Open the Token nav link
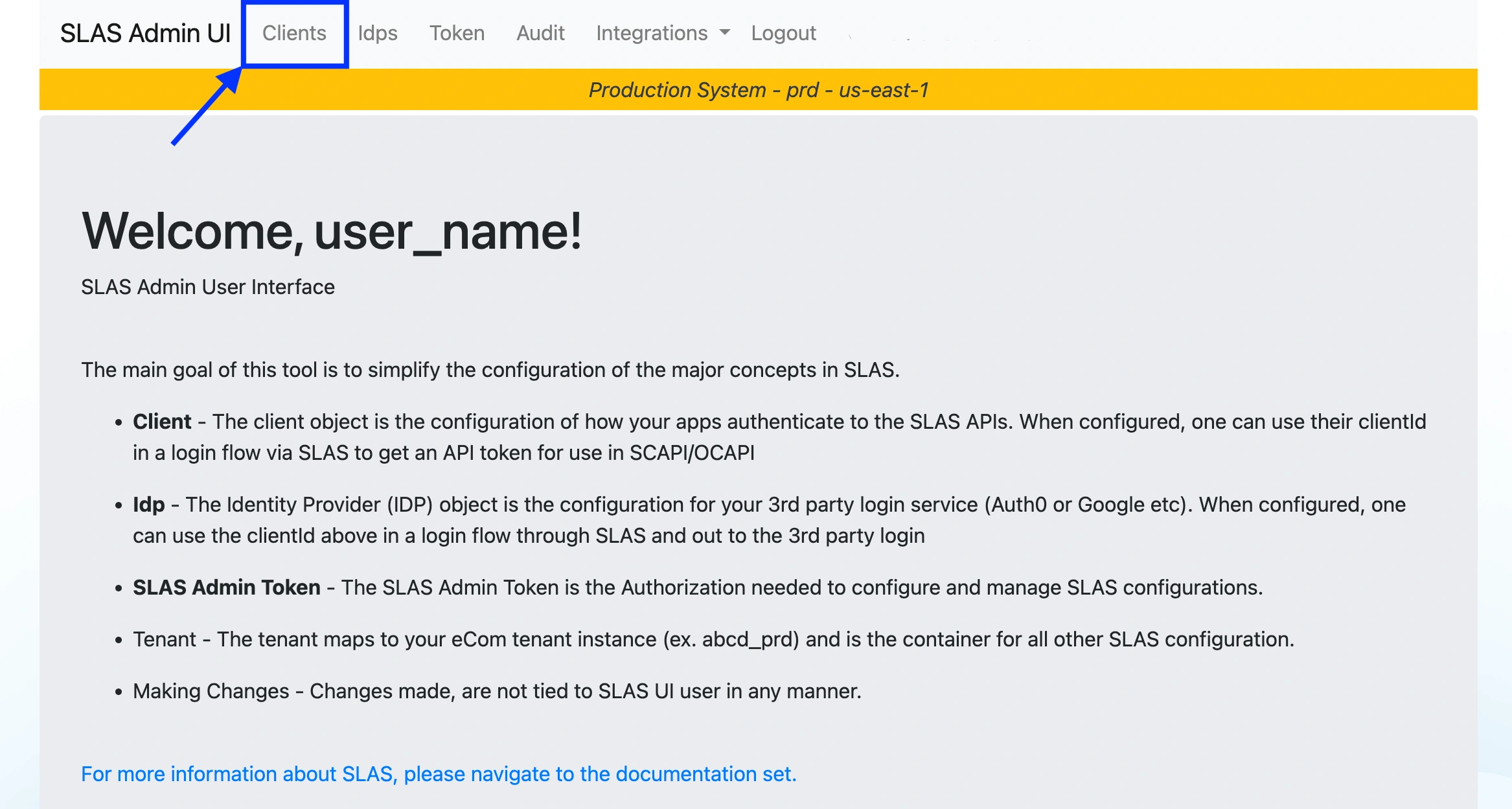The image size is (1512, 809). [457, 33]
